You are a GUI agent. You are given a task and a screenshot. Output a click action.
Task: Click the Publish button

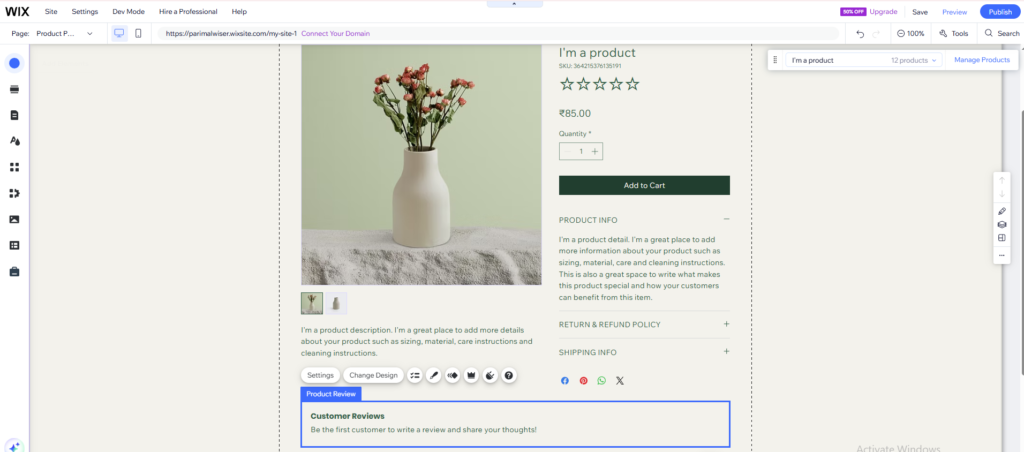1000,11
